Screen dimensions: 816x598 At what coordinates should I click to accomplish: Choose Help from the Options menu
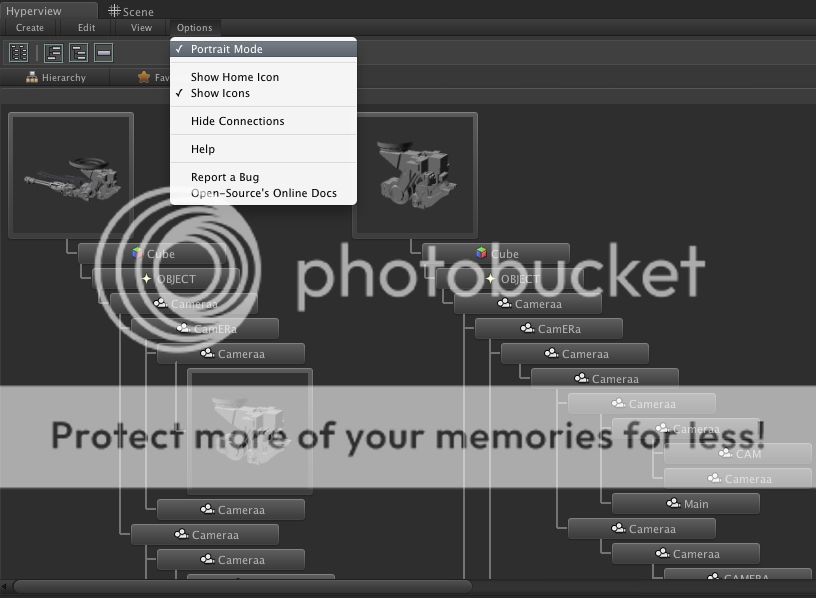pyautogui.click(x=263, y=149)
